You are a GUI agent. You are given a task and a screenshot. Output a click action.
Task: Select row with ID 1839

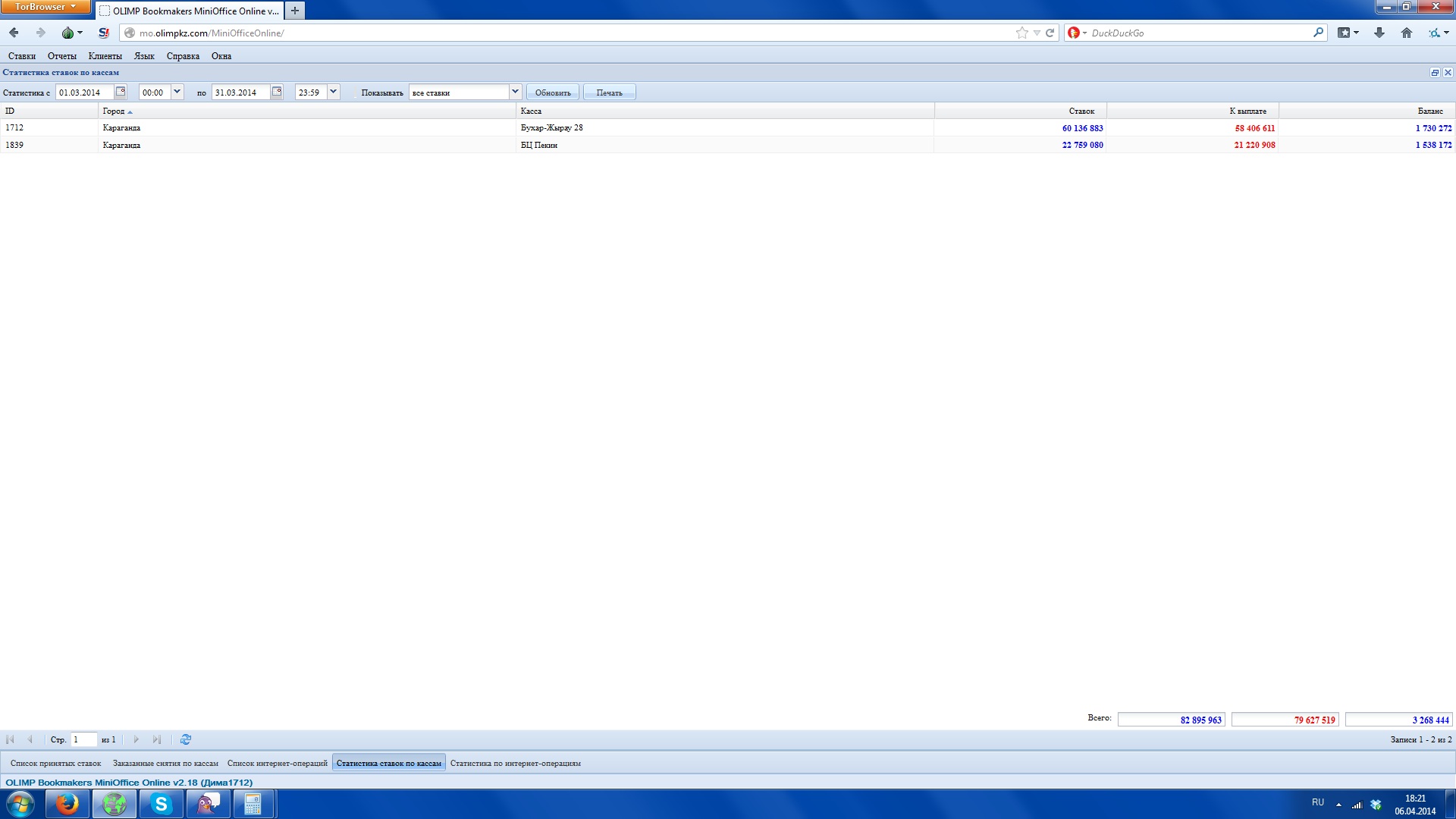[727, 145]
